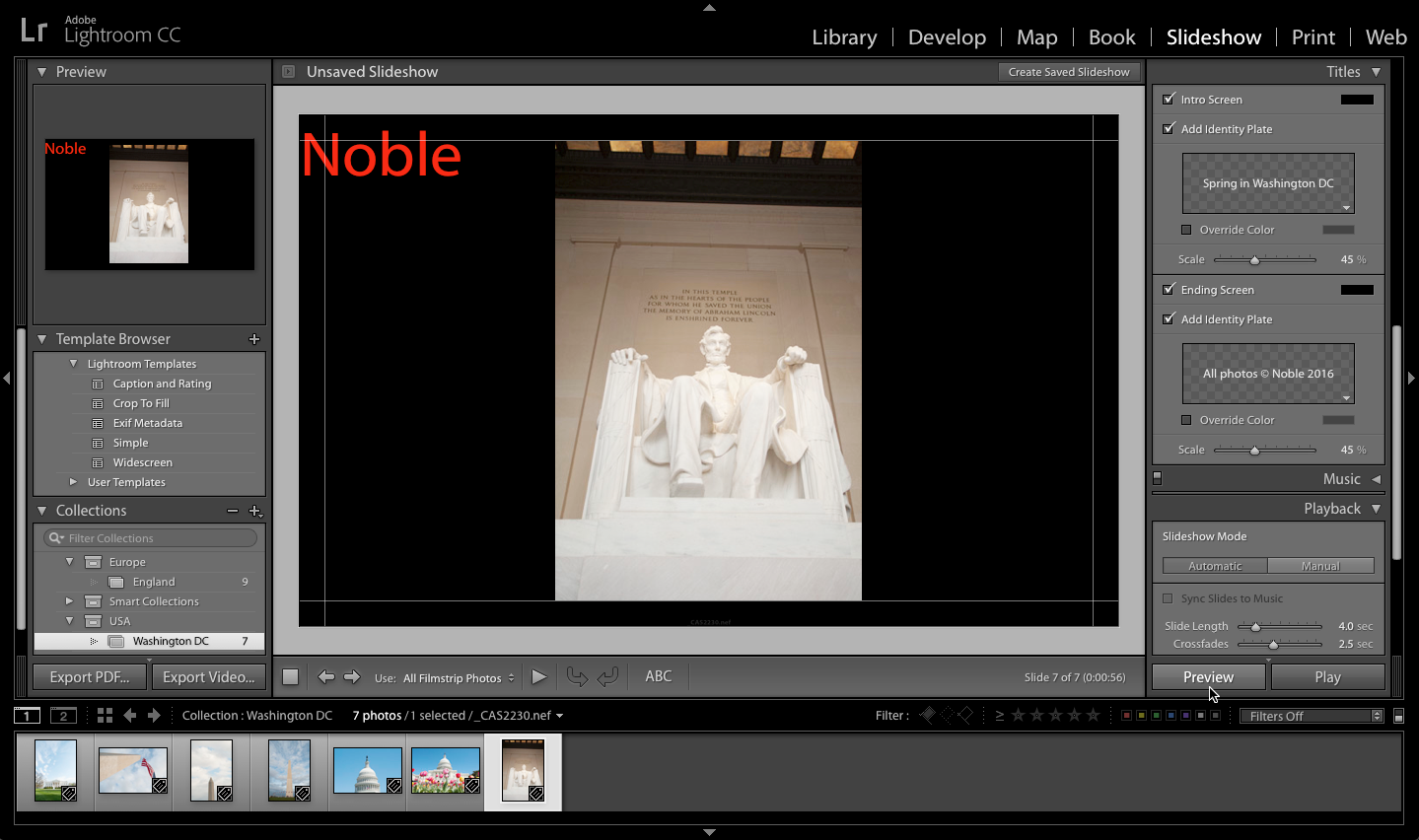The height and width of the screenshot is (840, 1419).
Task: Click the Create Saved Slideshow button
Action: 1069,71
